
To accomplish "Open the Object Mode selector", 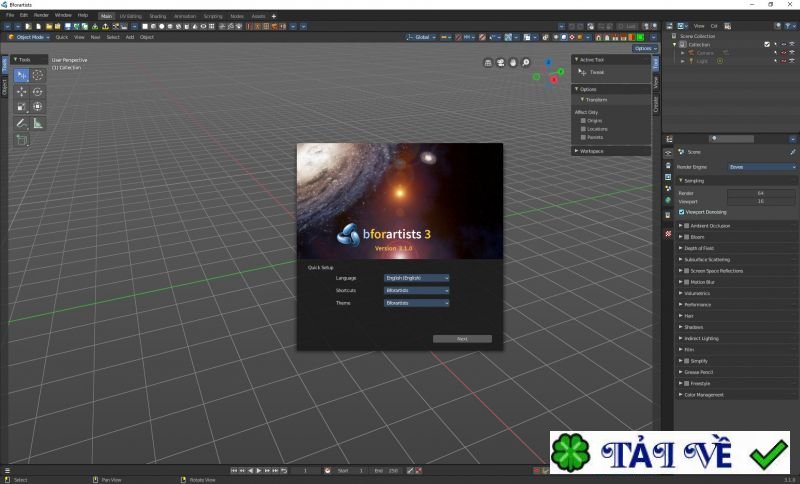I will (x=28, y=37).
